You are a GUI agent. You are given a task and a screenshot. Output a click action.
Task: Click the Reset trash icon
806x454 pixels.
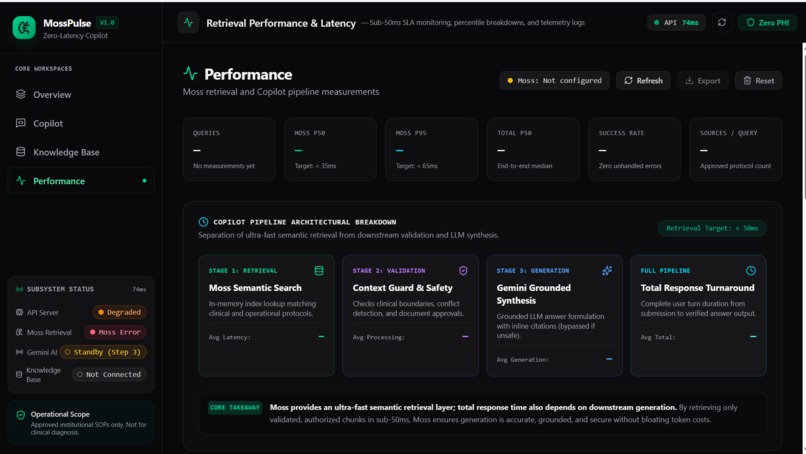click(747, 81)
